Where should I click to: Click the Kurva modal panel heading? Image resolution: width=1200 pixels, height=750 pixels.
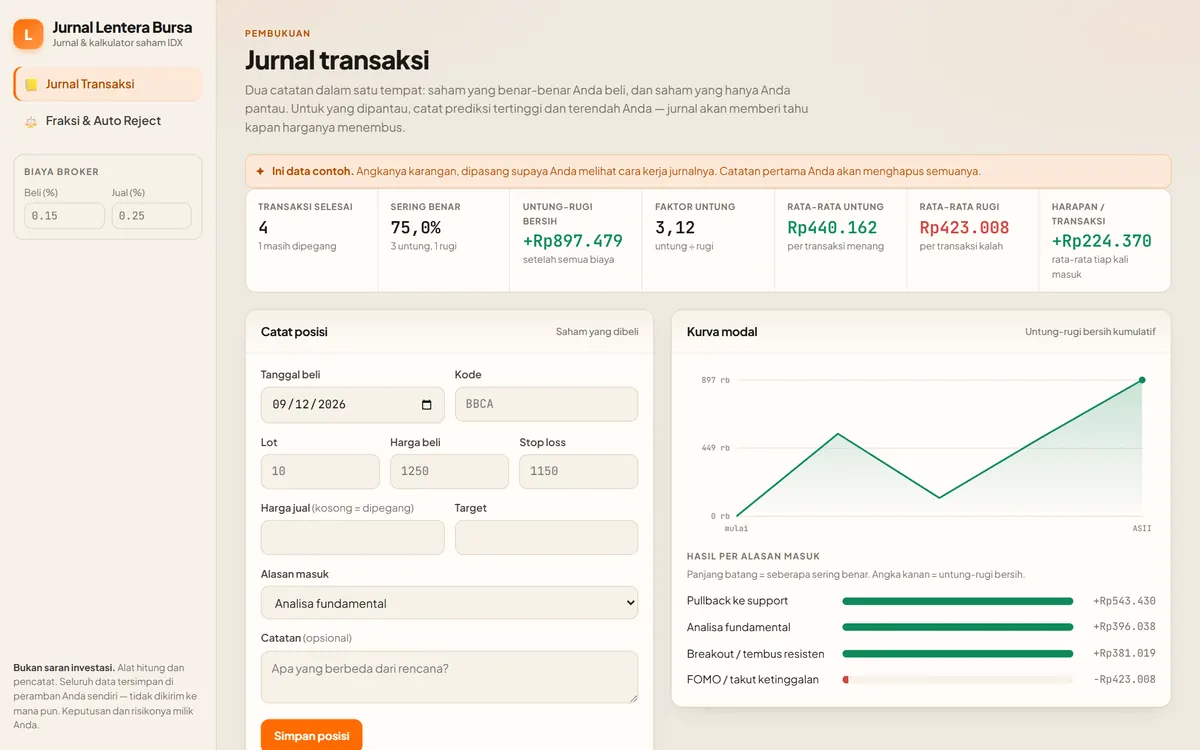pos(722,332)
